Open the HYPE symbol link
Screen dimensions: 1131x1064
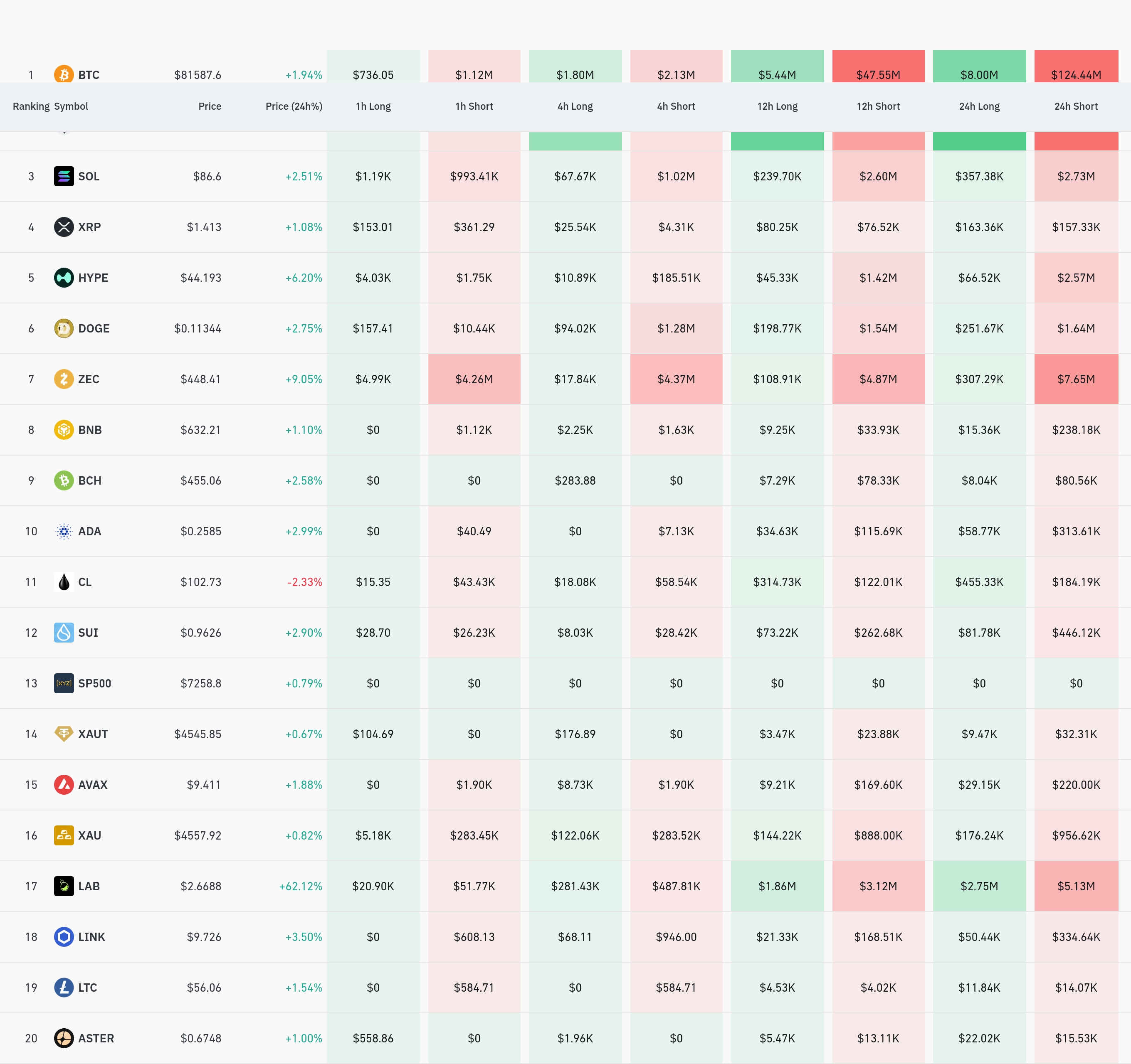[x=93, y=278]
